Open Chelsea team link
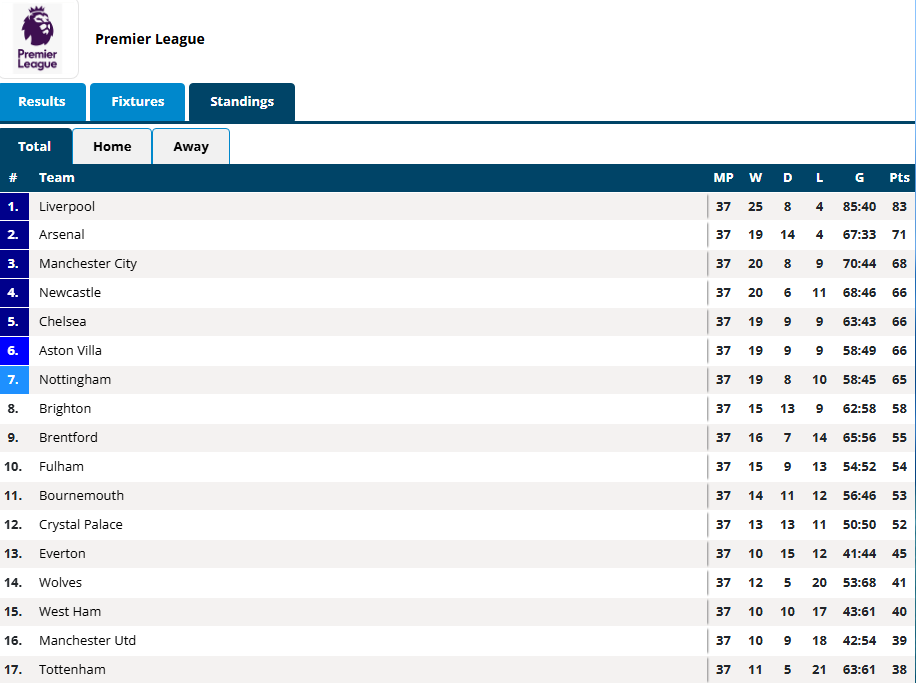The height and width of the screenshot is (683, 916). pyautogui.click(x=63, y=322)
